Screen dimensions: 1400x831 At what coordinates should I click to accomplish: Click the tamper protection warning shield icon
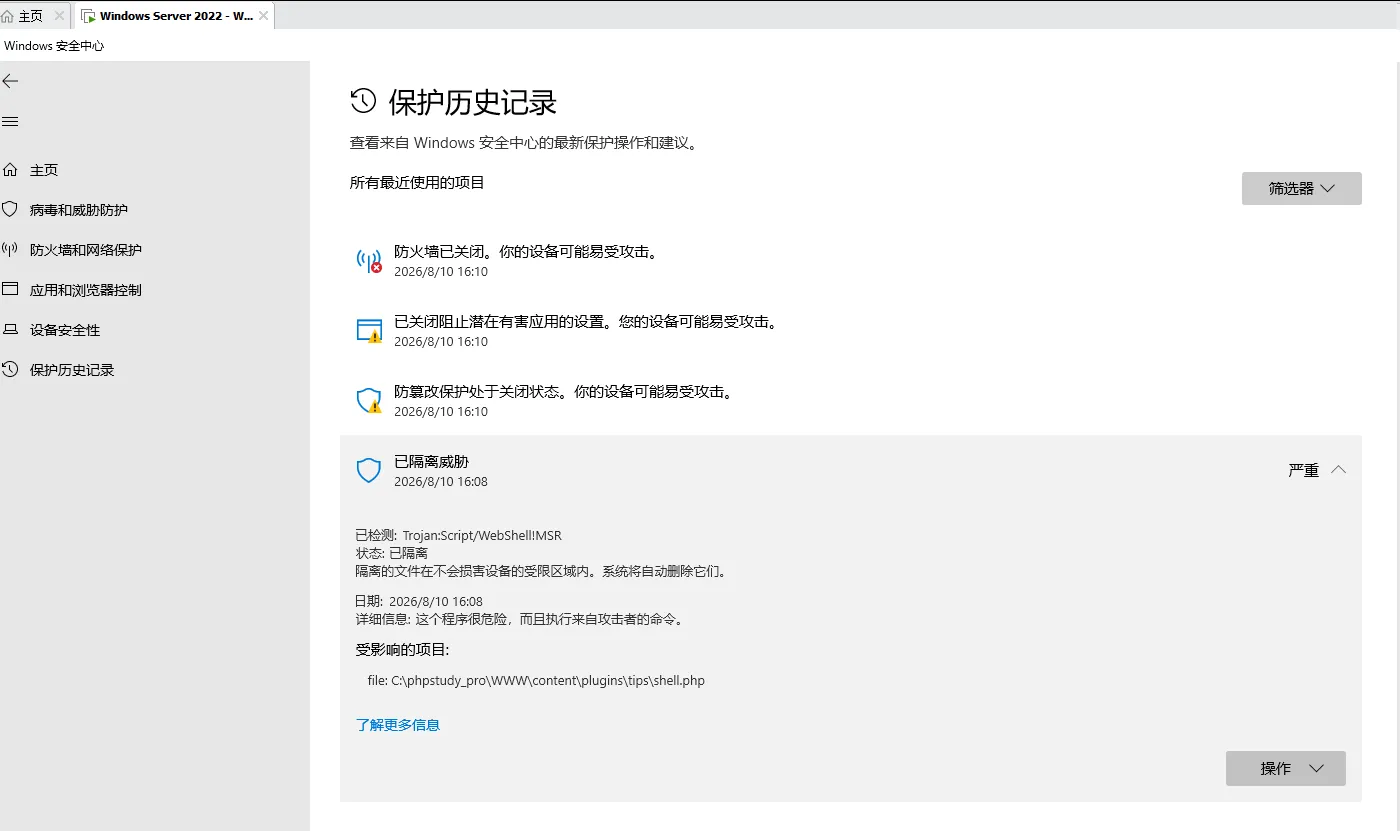pos(369,401)
